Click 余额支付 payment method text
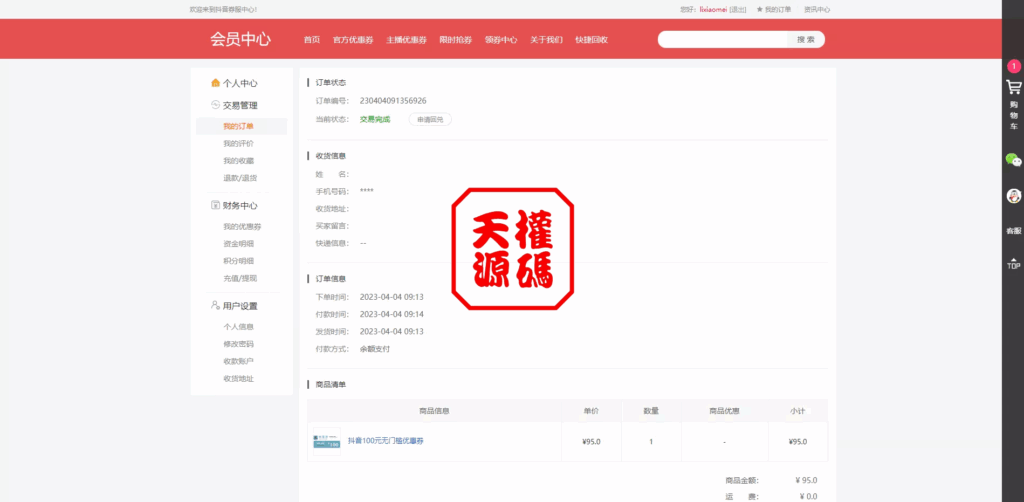1024x502 pixels. point(375,349)
